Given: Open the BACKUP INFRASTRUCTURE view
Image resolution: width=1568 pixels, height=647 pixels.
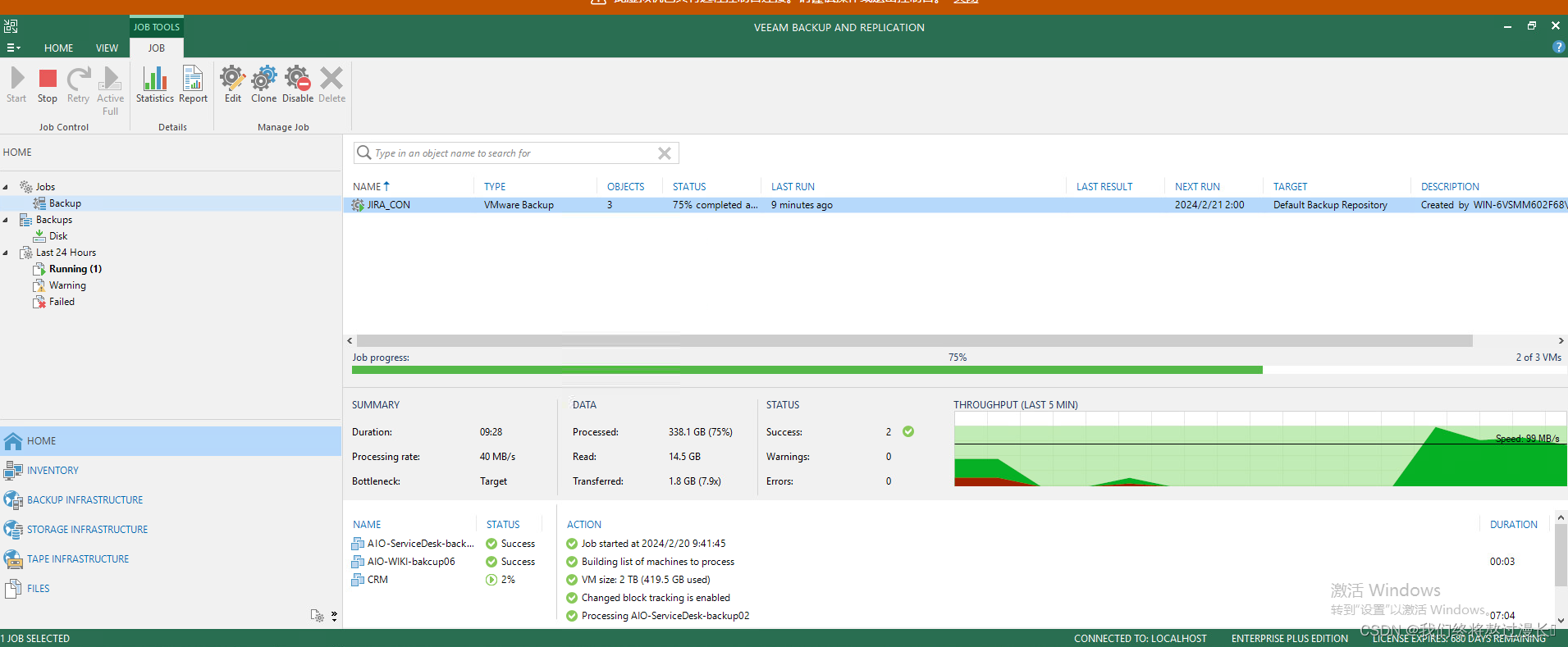Looking at the screenshot, I should pyautogui.click(x=171, y=500).
